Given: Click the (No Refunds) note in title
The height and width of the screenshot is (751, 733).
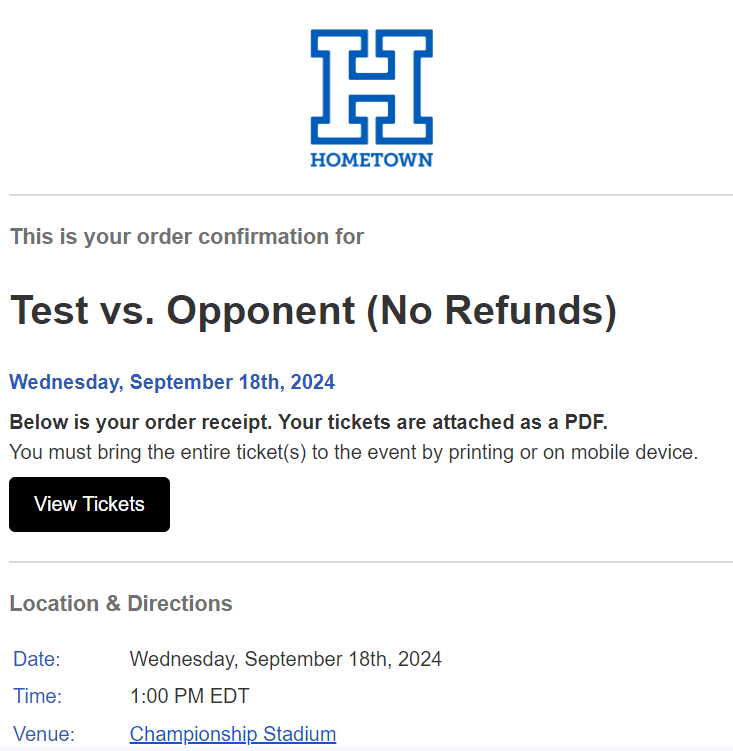Looking at the screenshot, I should [x=491, y=311].
